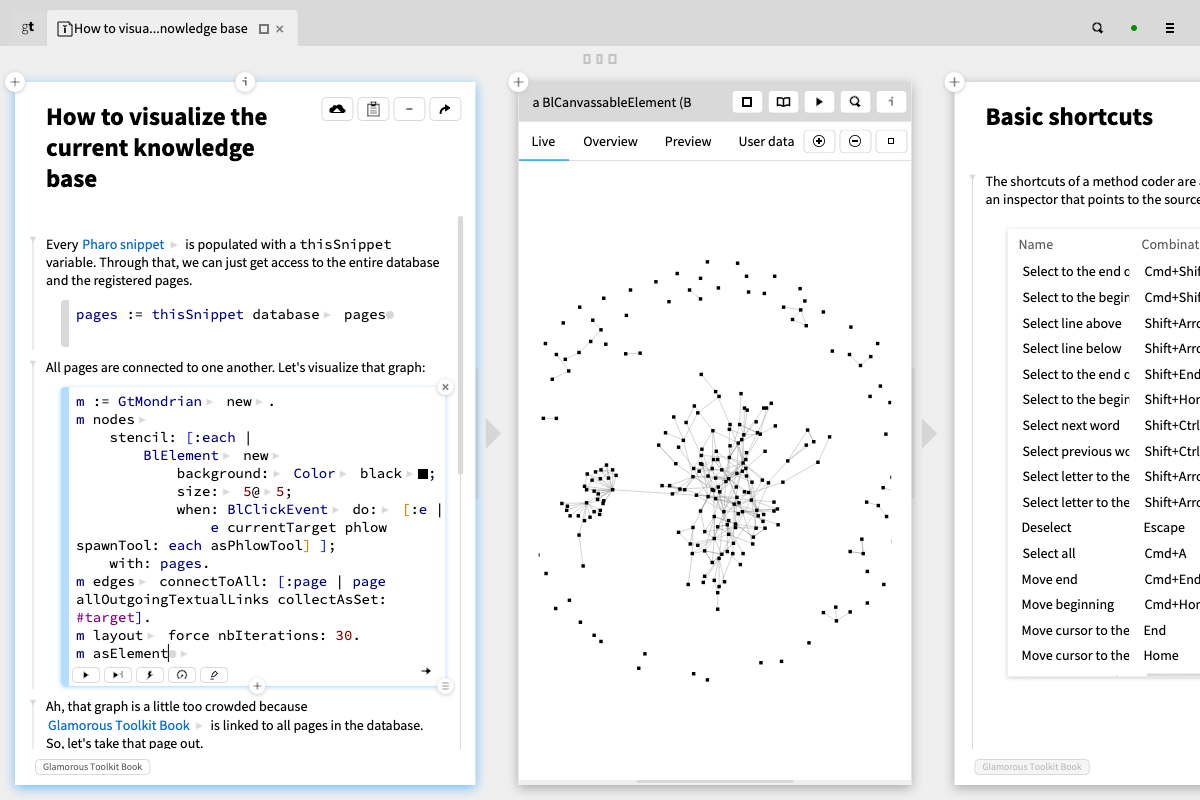Click the play-and-inspect snippet button
Image resolution: width=1200 pixels, height=800 pixels.
click(118, 675)
